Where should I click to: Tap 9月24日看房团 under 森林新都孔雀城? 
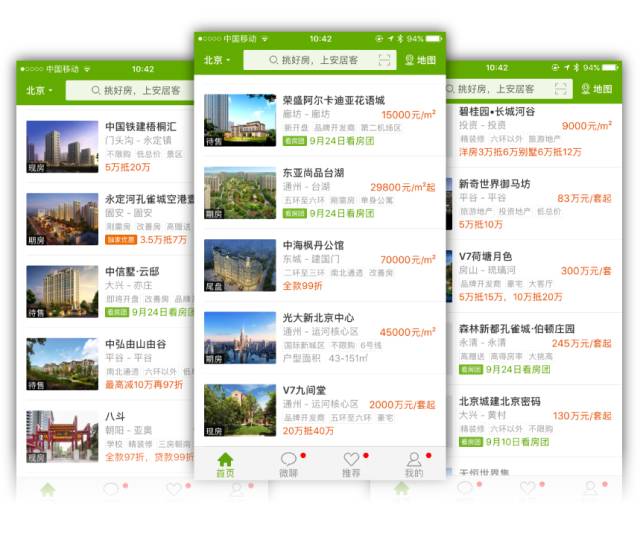[x=518, y=369]
